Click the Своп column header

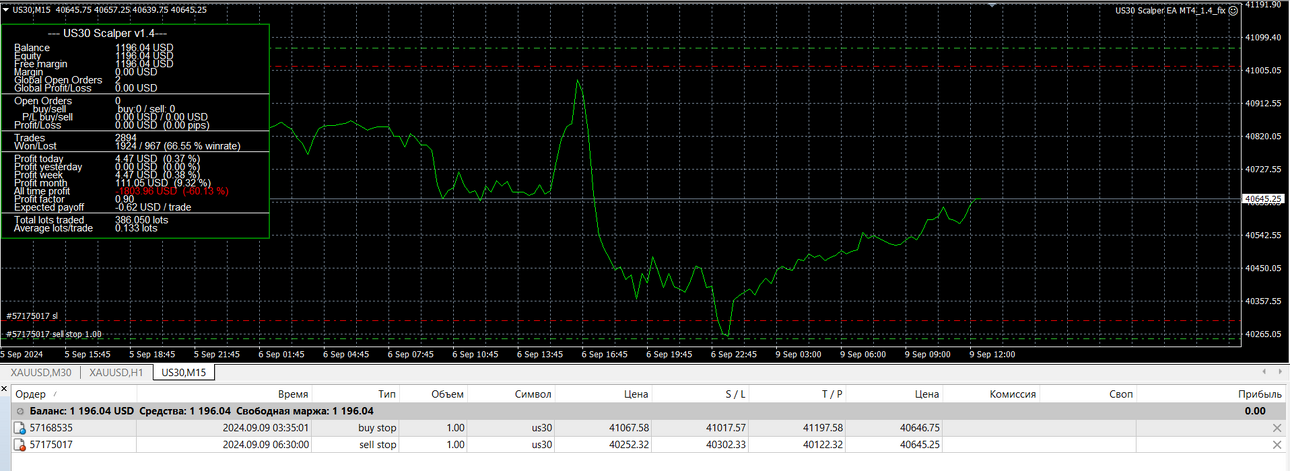1121,394
